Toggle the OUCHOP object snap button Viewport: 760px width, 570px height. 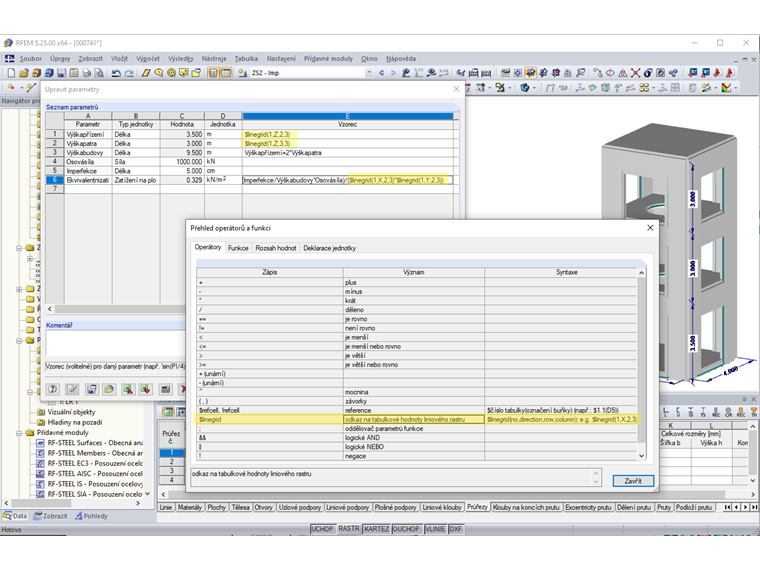coord(406,529)
